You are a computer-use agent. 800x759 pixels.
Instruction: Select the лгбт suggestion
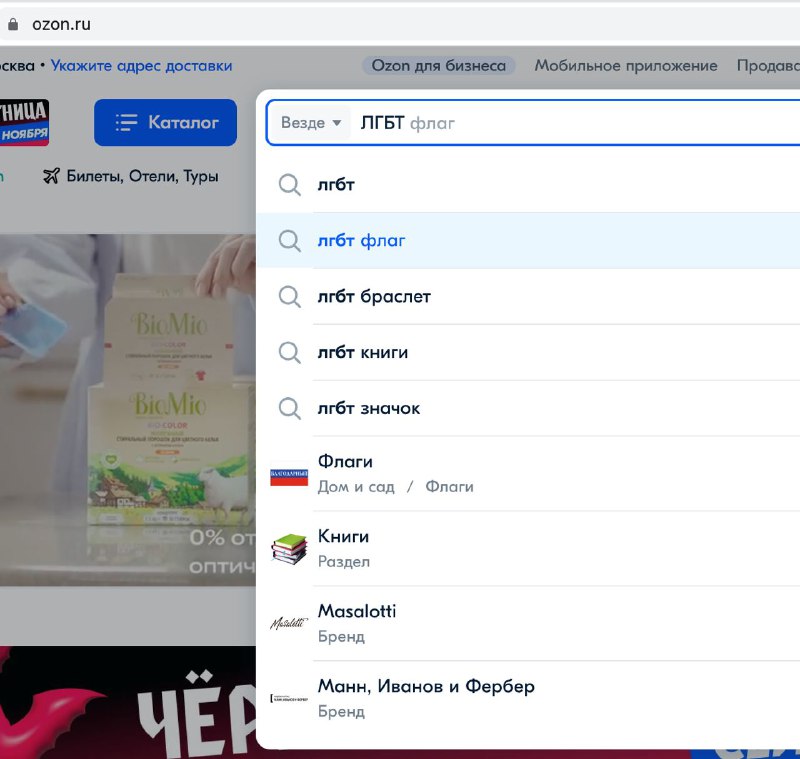point(528,185)
